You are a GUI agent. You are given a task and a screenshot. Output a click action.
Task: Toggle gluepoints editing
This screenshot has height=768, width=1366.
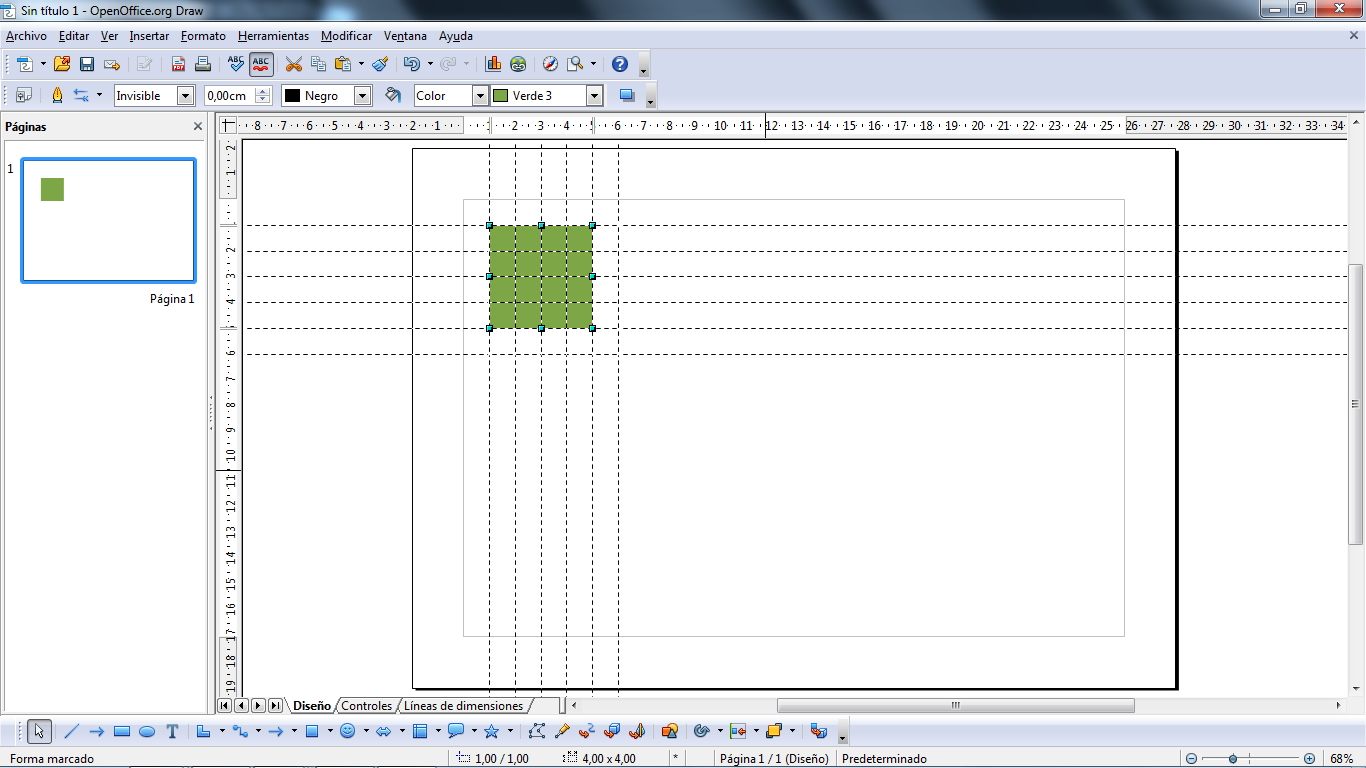click(x=562, y=731)
